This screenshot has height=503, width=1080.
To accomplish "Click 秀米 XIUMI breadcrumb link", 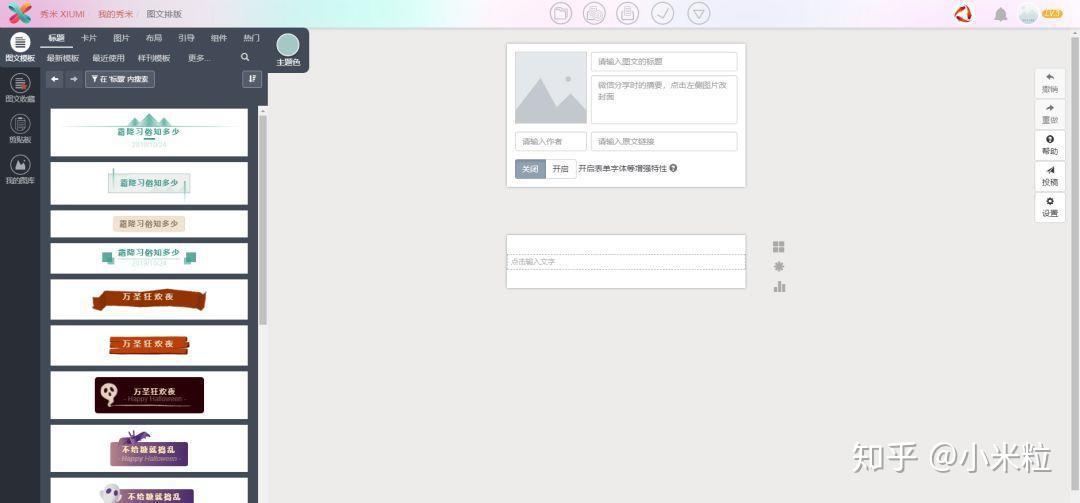I will click(62, 14).
